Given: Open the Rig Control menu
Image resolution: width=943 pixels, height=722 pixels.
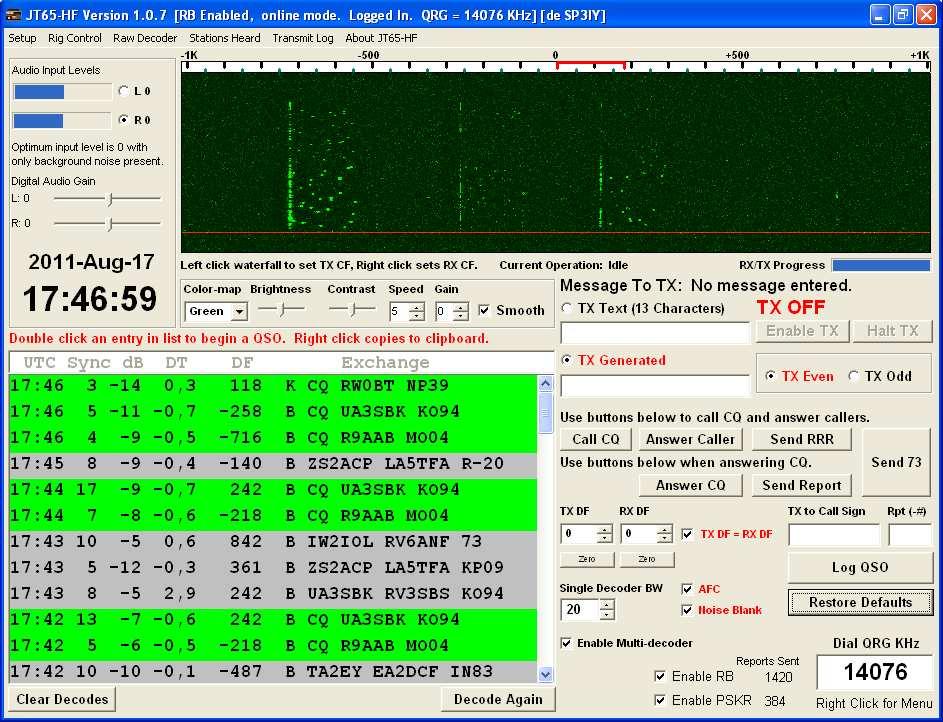Looking at the screenshot, I should click(x=75, y=38).
